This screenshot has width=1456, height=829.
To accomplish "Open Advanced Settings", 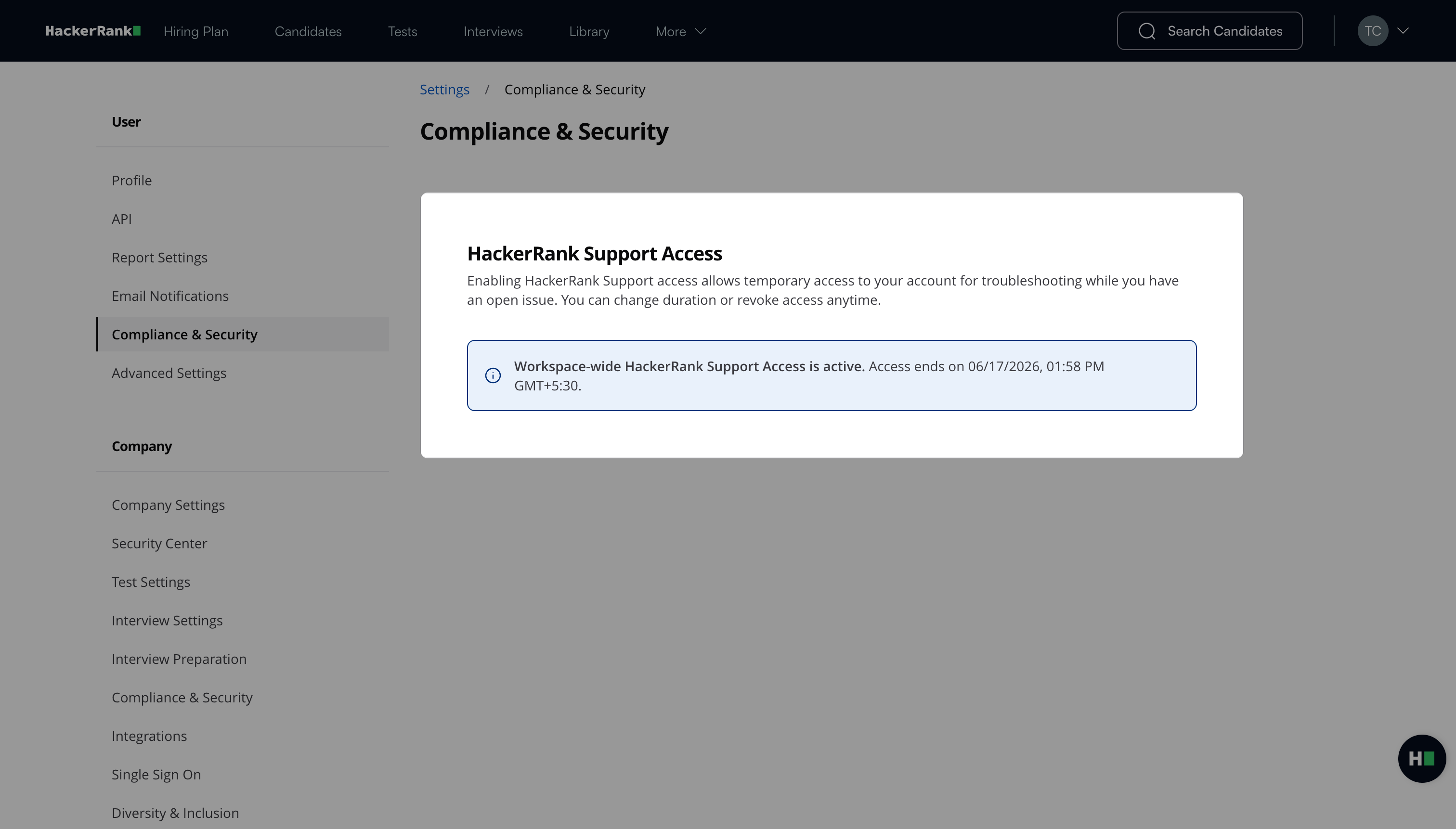I will [169, 373].
